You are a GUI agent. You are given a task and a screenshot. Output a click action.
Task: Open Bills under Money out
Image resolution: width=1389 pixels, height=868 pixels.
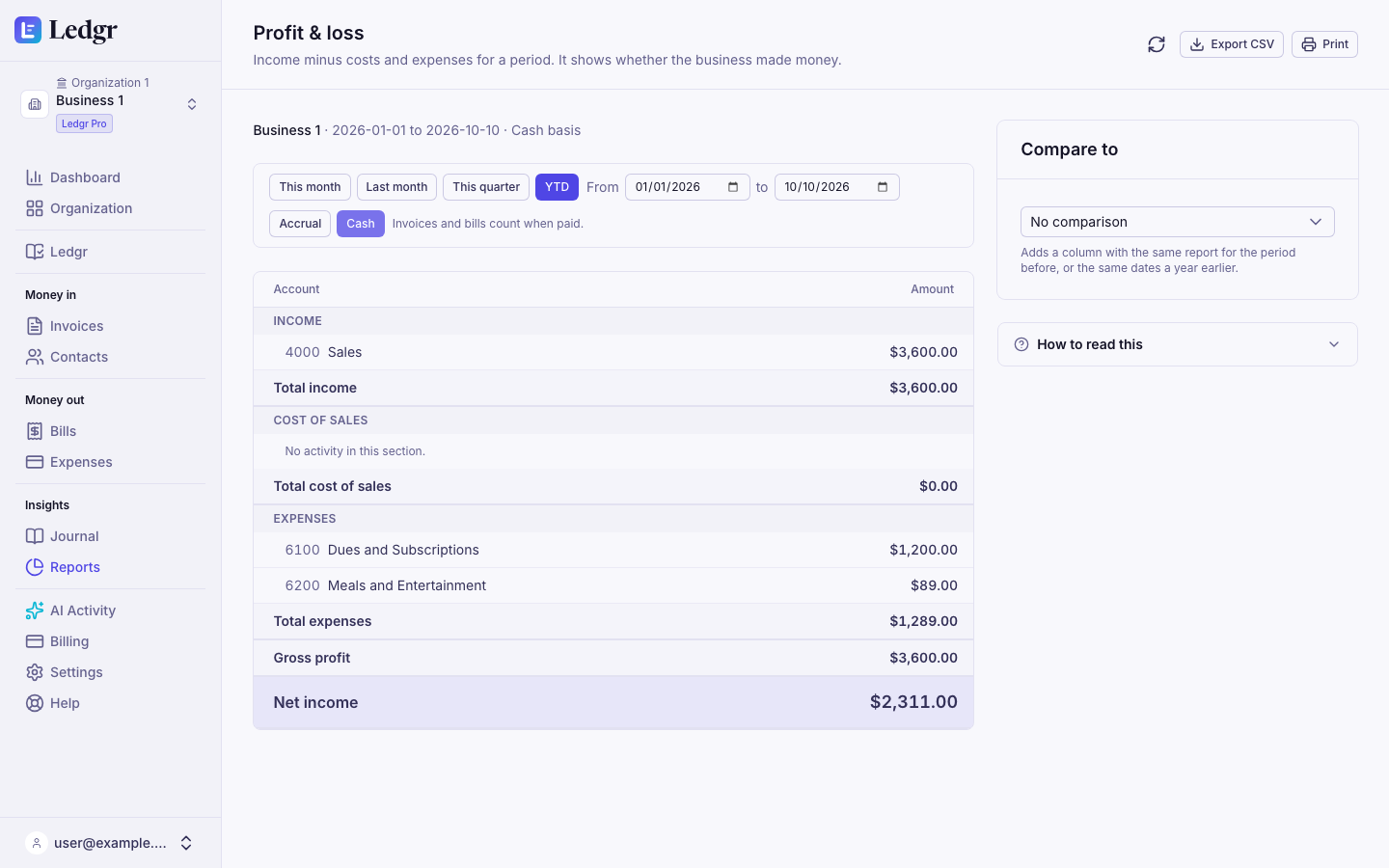[110, 431]
